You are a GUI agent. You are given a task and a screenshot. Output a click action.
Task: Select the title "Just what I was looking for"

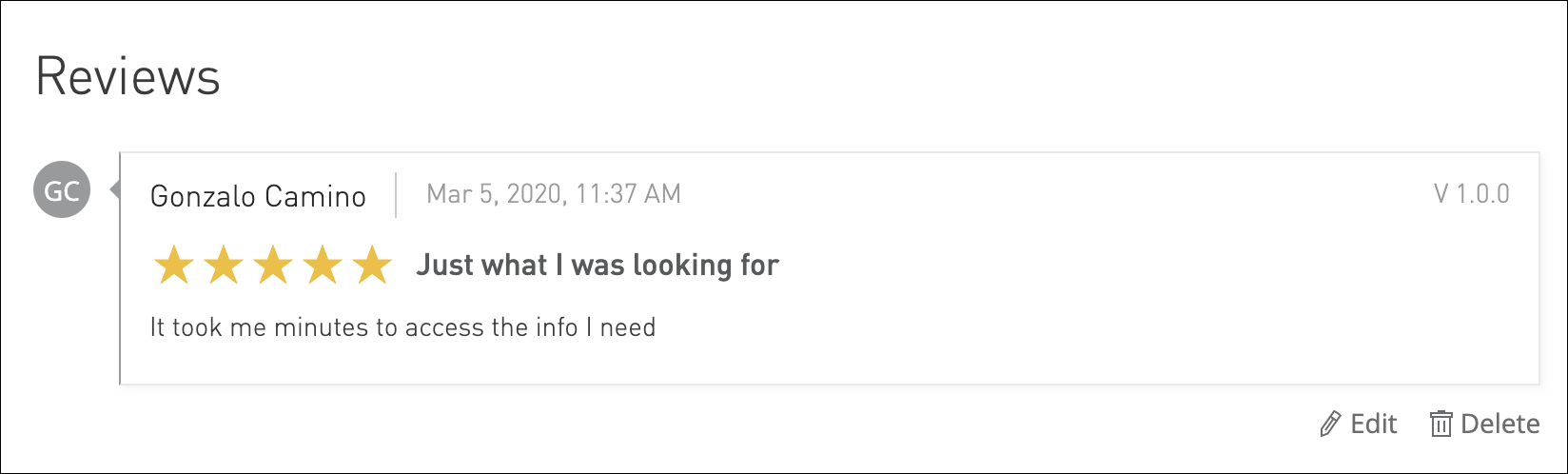point(598,266)
